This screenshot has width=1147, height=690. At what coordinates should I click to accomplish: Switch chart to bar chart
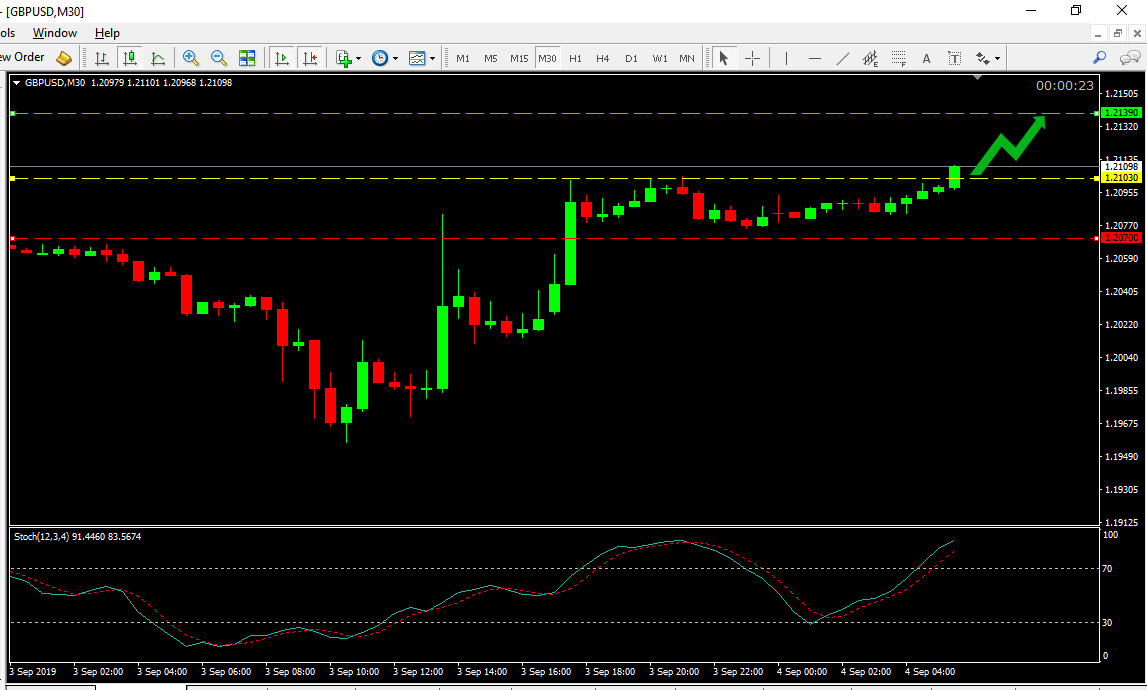coord(102,58)
